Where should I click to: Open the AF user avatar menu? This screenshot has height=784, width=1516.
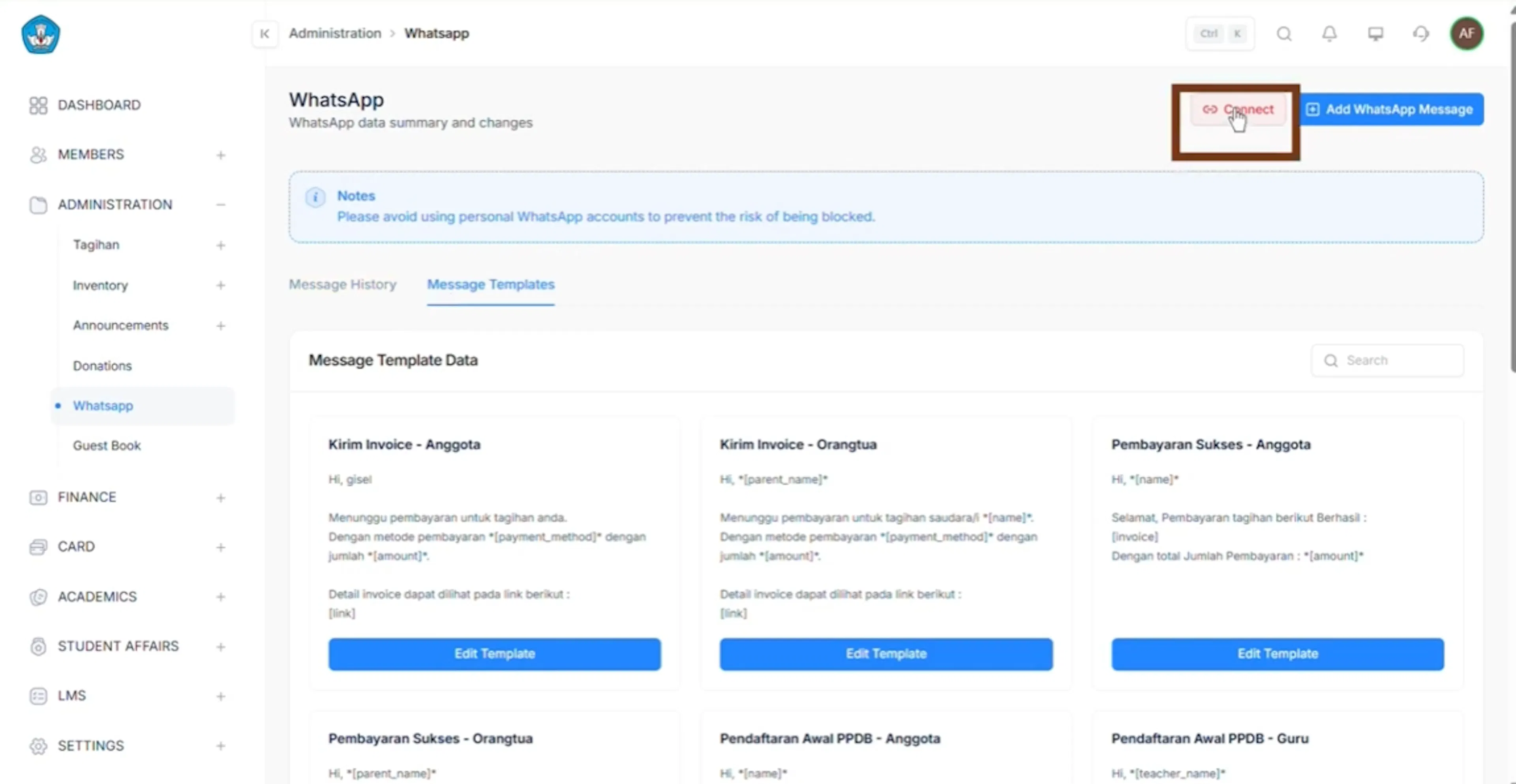coord(1467,34)
